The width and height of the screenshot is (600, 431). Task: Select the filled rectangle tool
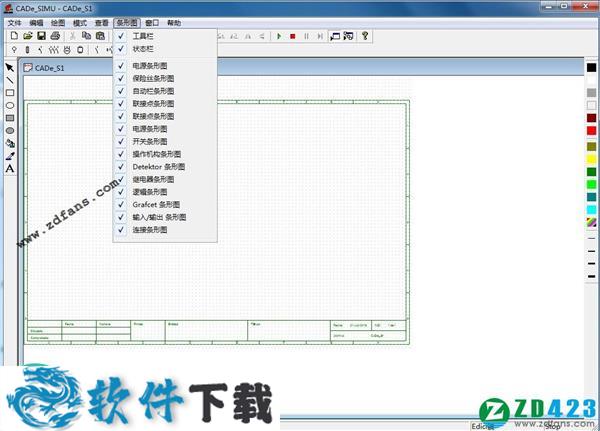point(10,118)
